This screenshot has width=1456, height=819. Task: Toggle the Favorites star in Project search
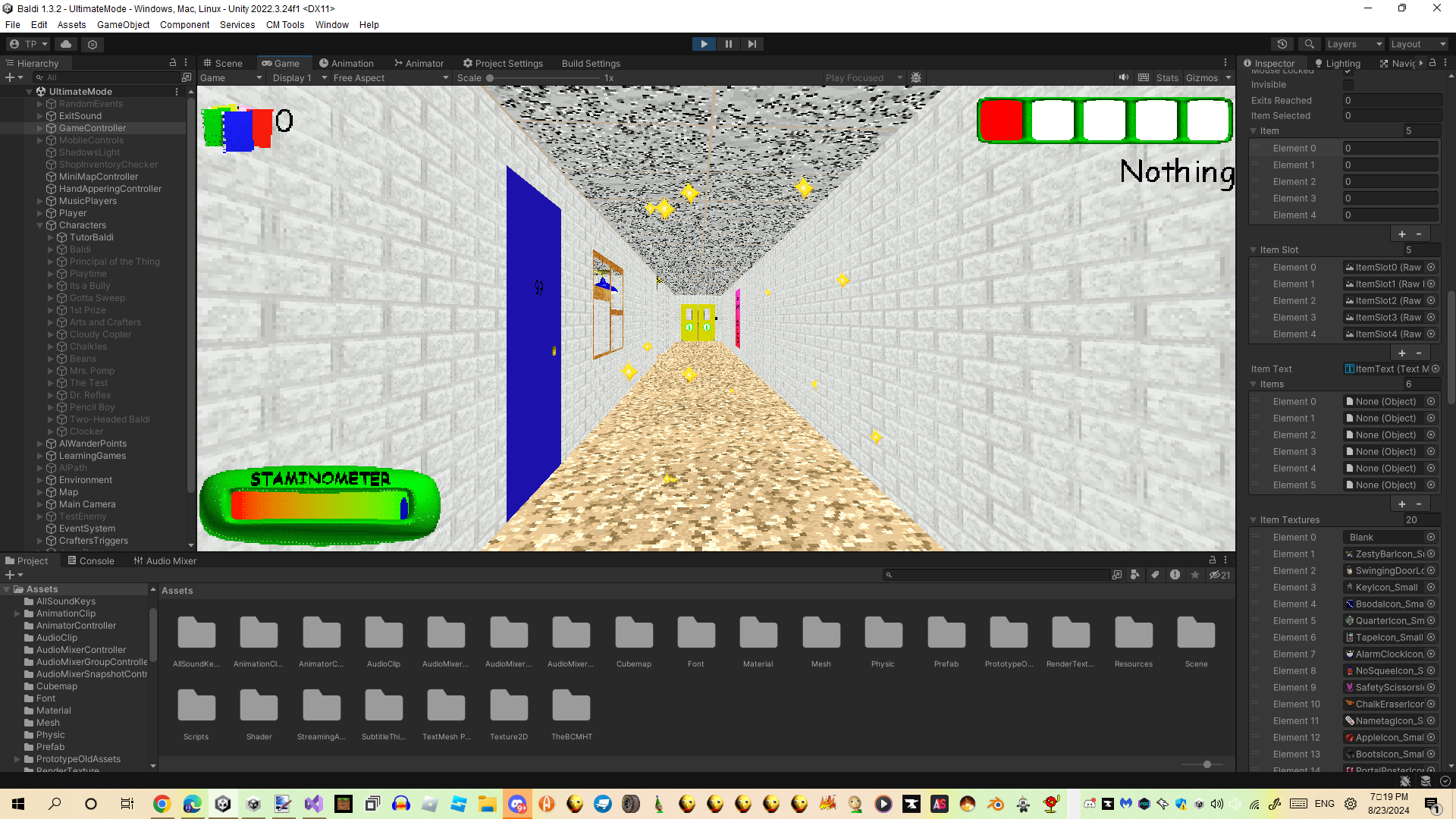[x=1195, y=575]
